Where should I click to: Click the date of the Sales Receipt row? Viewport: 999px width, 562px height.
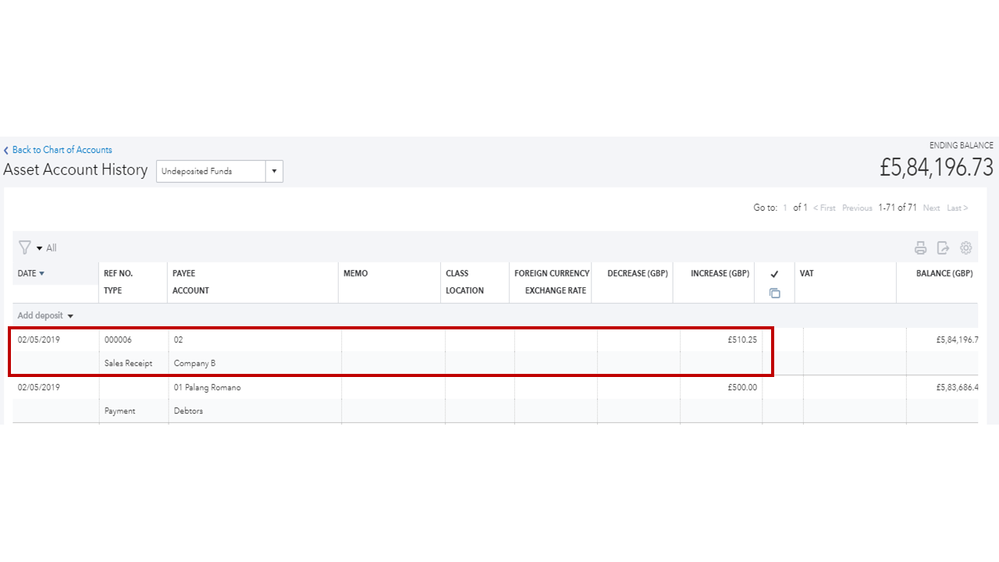39,340
